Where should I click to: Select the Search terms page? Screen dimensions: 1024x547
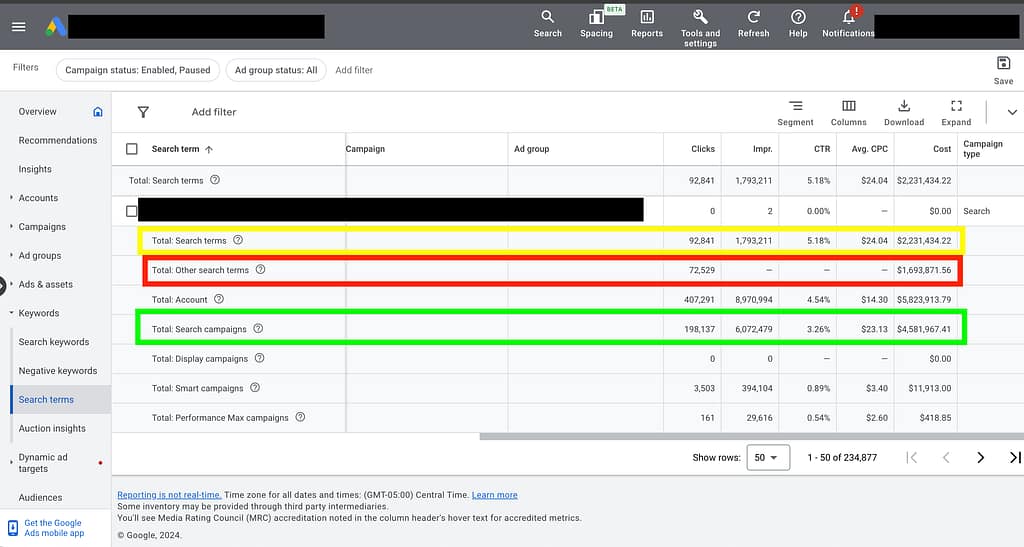46,399
